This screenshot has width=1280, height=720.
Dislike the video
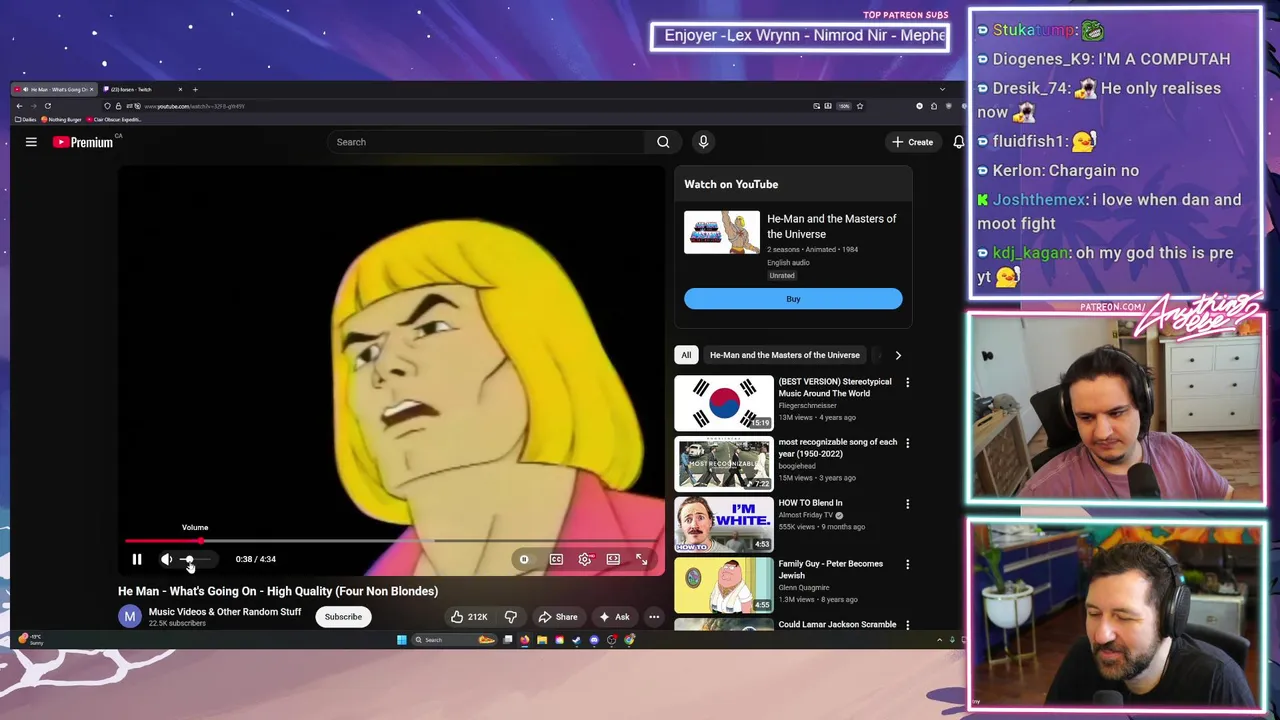(510, 617)
